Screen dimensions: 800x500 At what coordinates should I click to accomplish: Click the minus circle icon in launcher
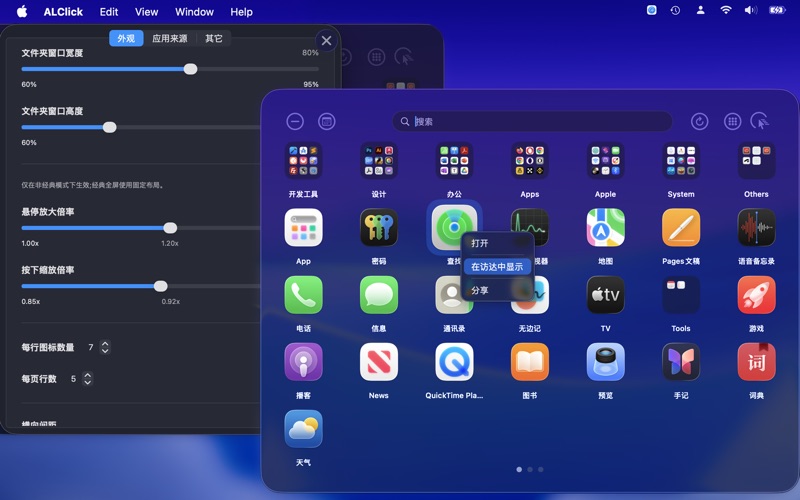295,121
